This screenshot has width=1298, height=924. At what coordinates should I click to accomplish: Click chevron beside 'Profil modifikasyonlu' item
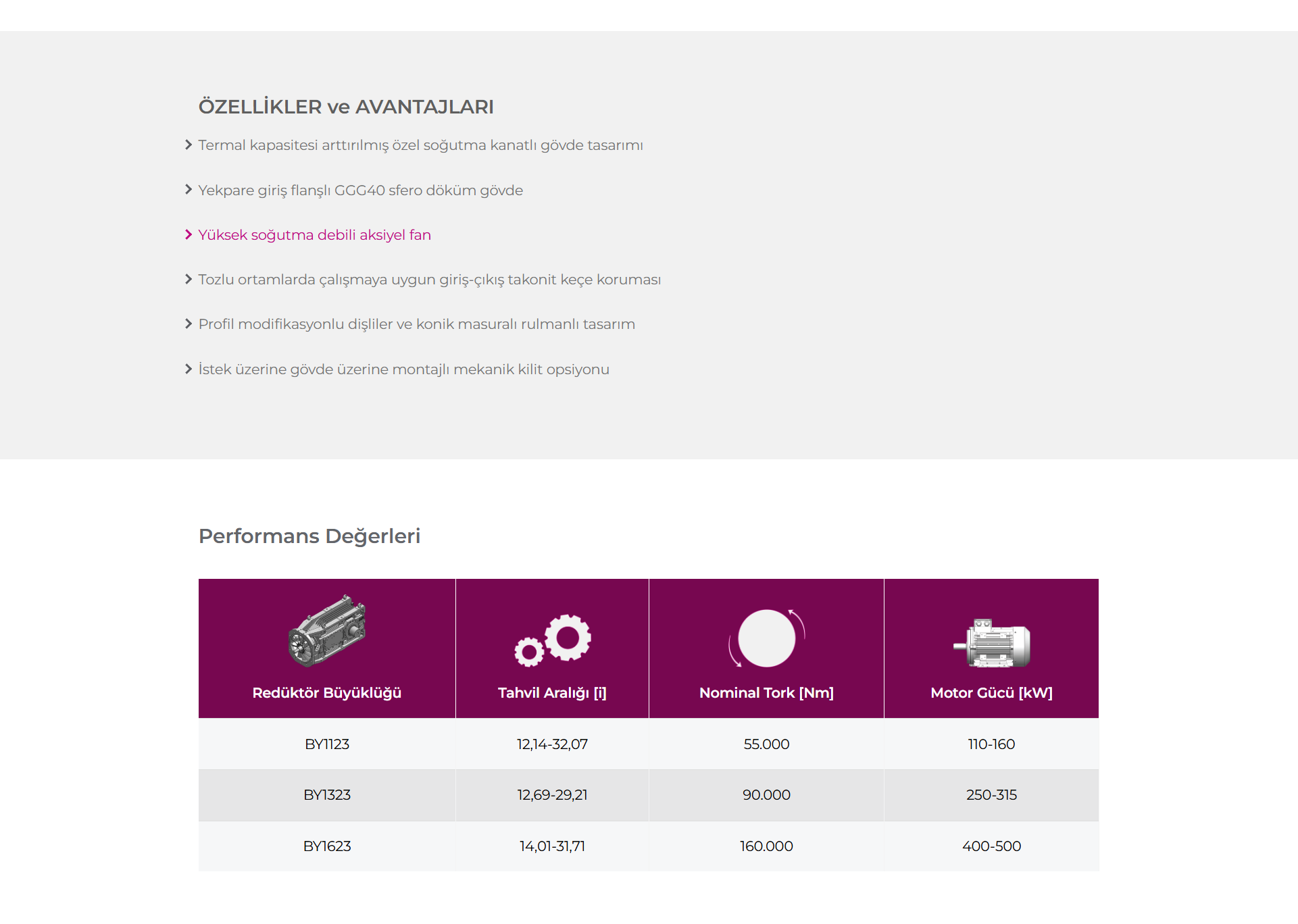pos(189,324)
